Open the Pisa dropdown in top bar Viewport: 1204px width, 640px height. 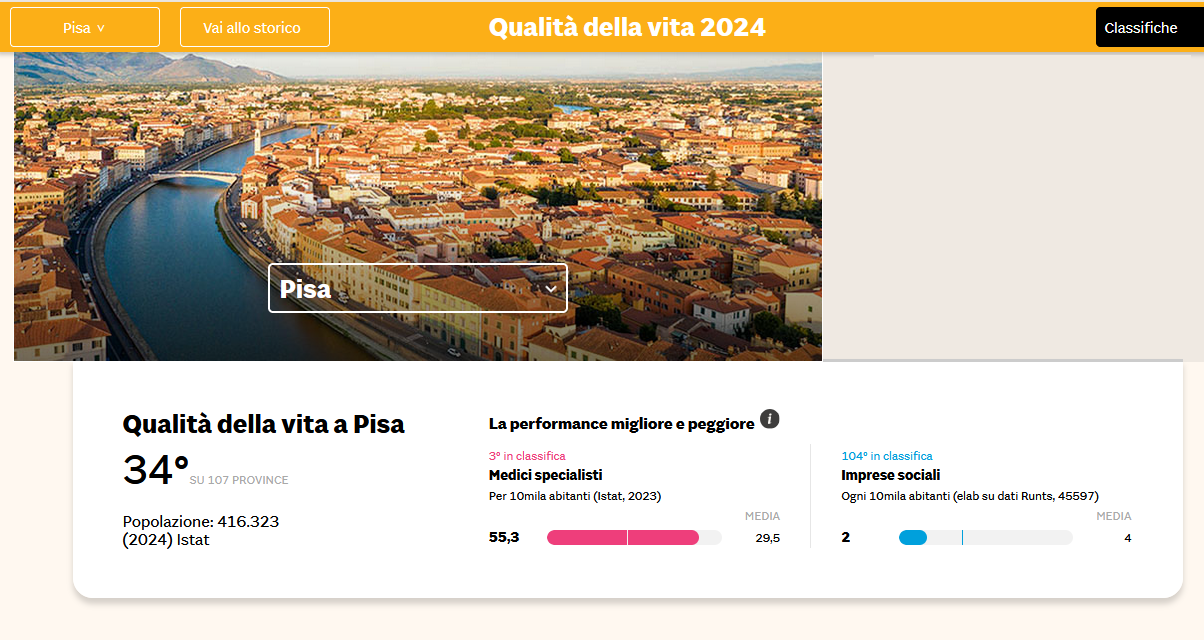point(84,28)
